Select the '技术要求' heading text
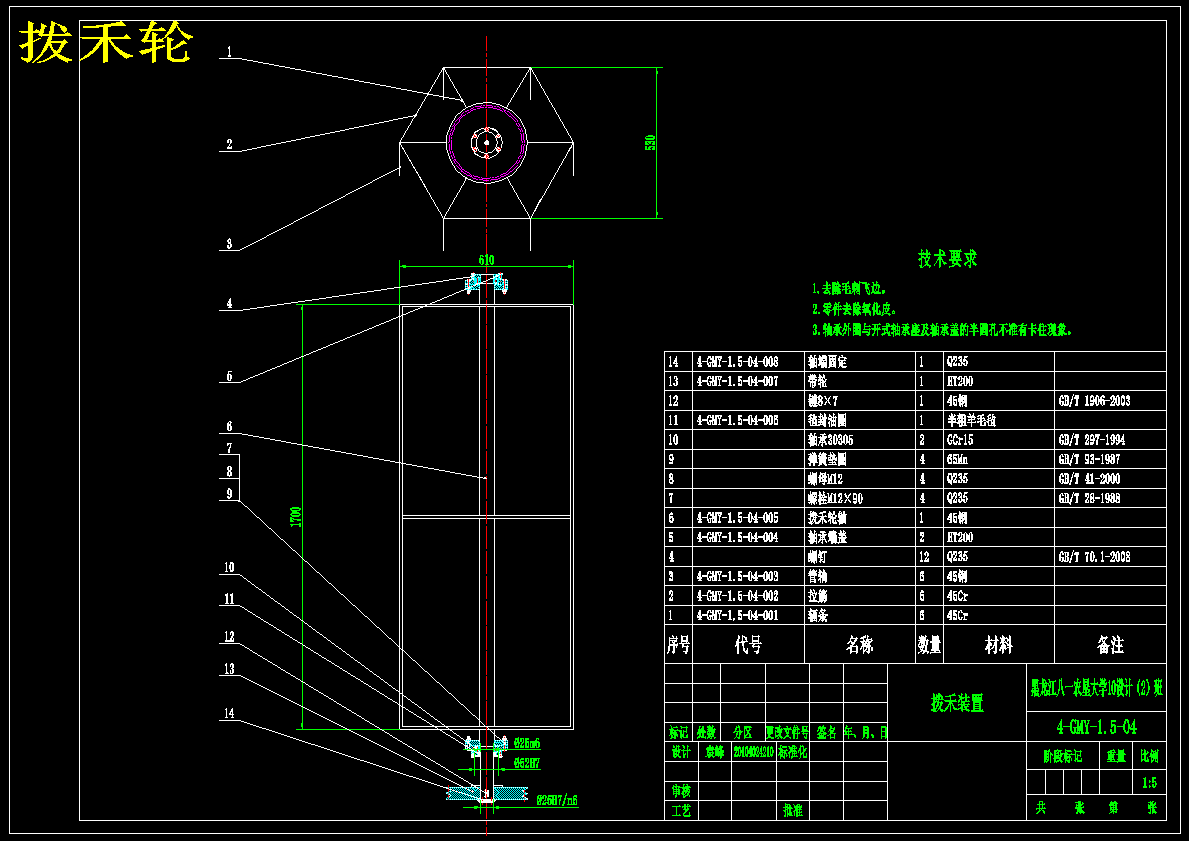 click(x=947, y=259)
